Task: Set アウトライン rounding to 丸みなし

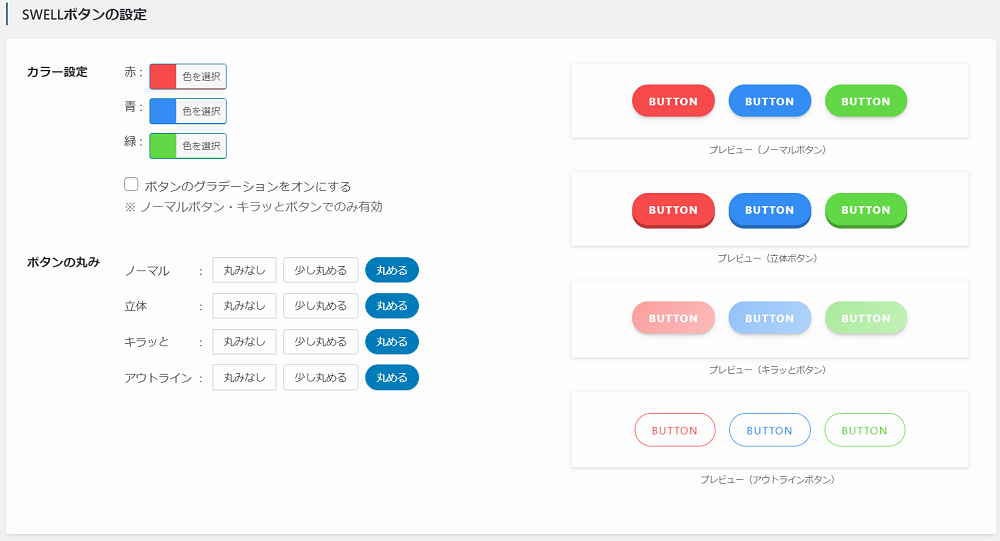Action: (244, 377)
